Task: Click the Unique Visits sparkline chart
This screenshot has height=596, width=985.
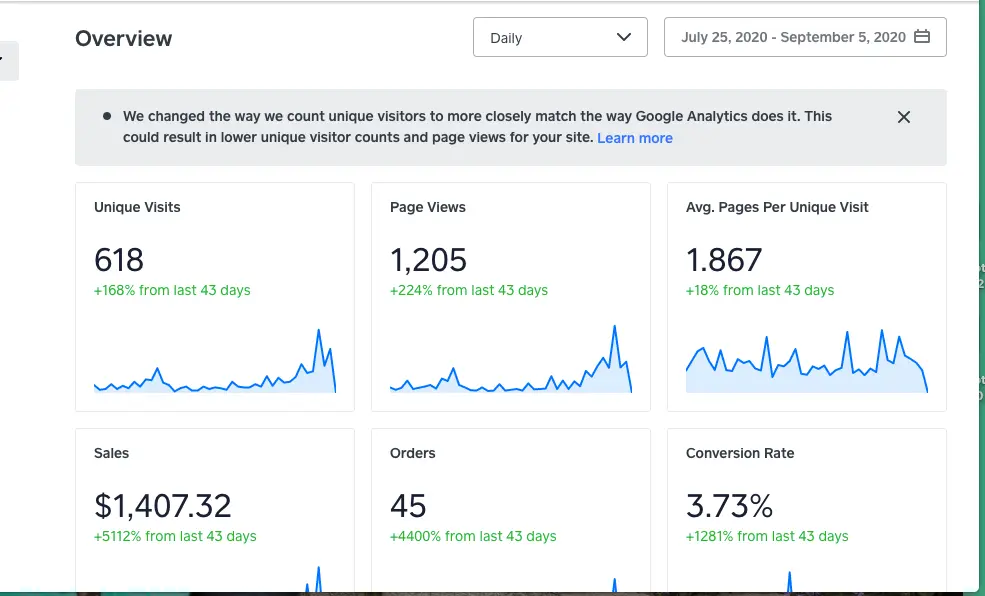Action: [215, 361]
